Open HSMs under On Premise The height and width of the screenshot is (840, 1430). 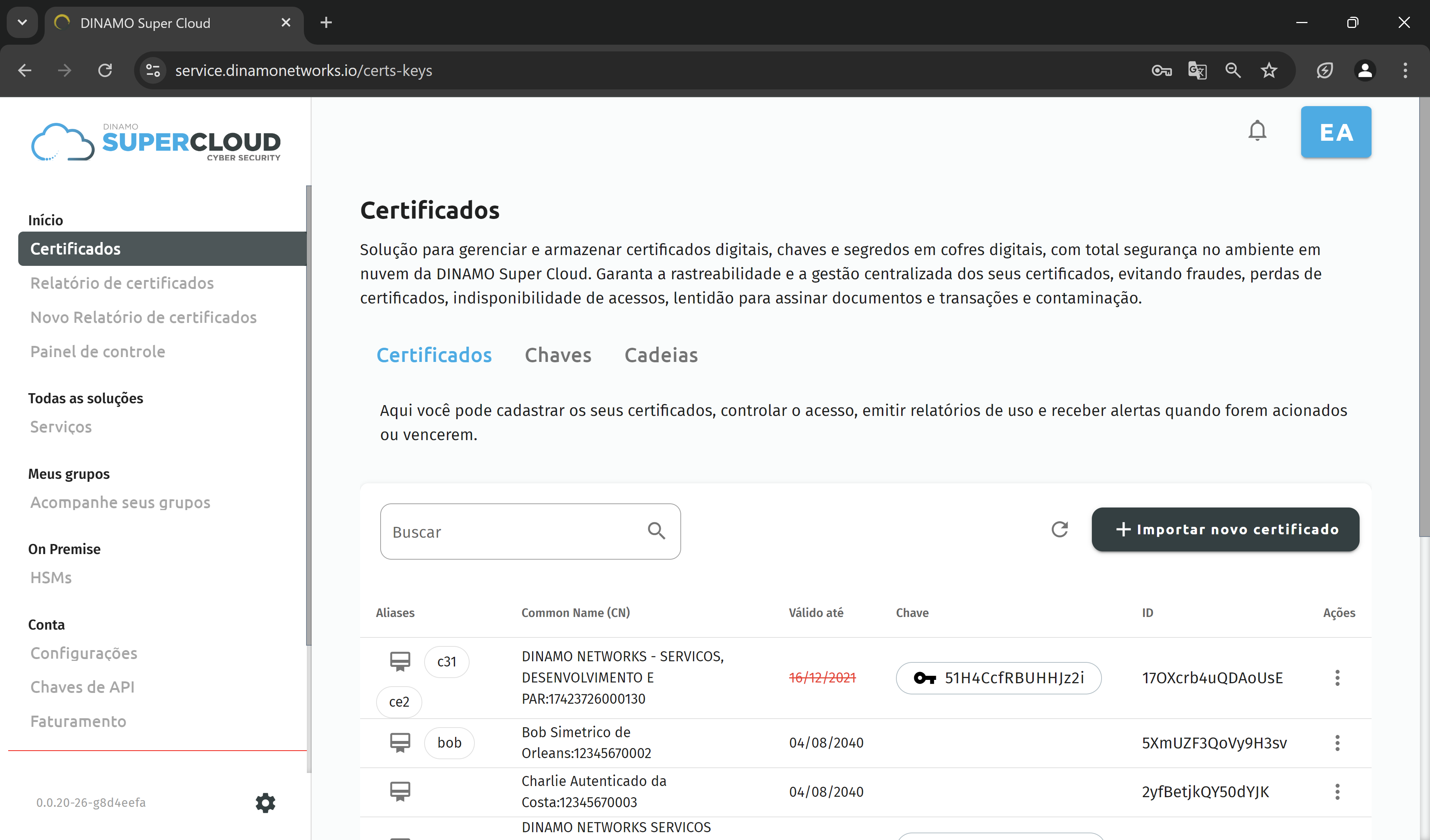click(x=51, y=578)
